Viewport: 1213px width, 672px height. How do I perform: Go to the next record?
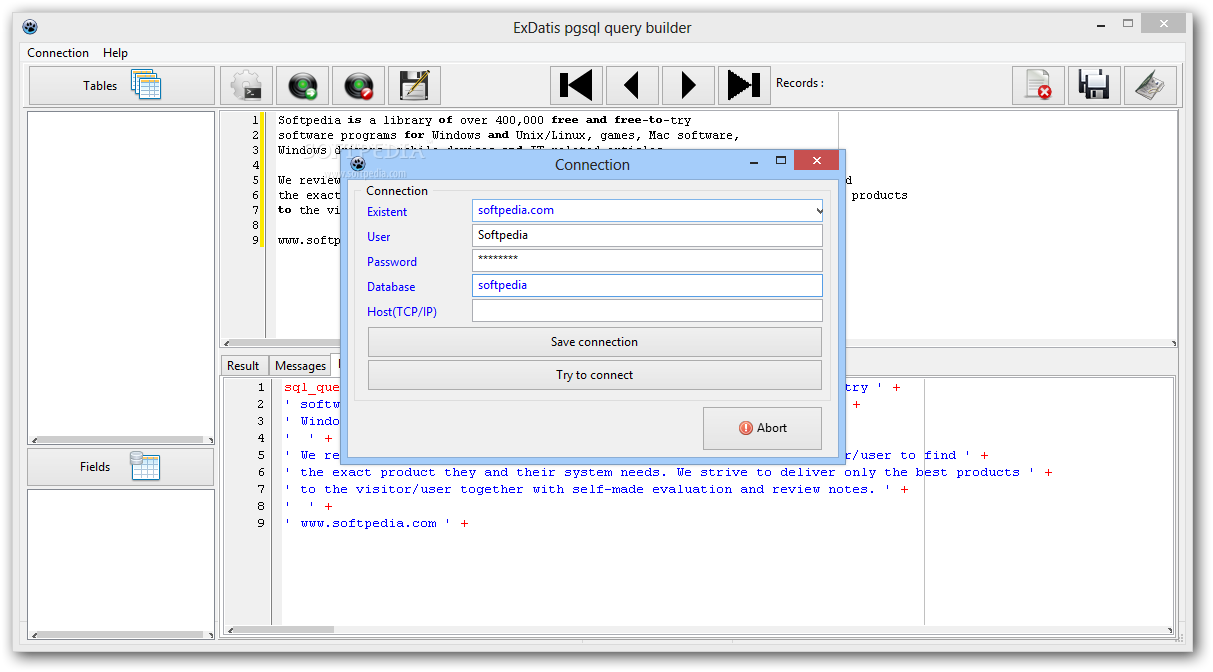688,86
